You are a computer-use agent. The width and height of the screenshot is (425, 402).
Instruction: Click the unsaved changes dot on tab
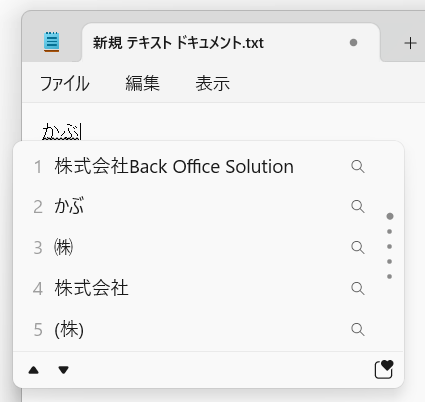click(x=353, y=43)
